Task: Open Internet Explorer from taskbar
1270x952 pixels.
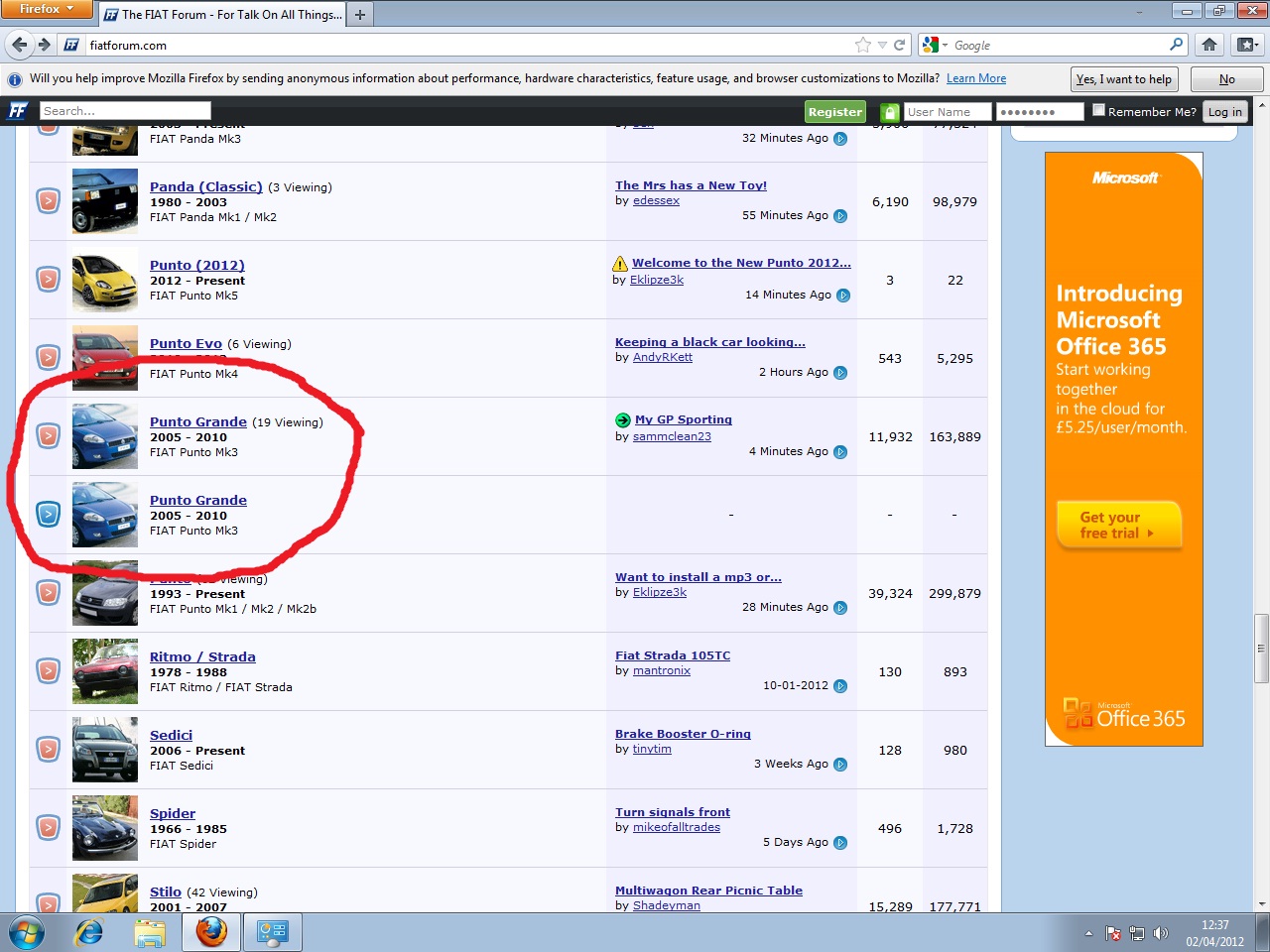Action: [89, 933]
